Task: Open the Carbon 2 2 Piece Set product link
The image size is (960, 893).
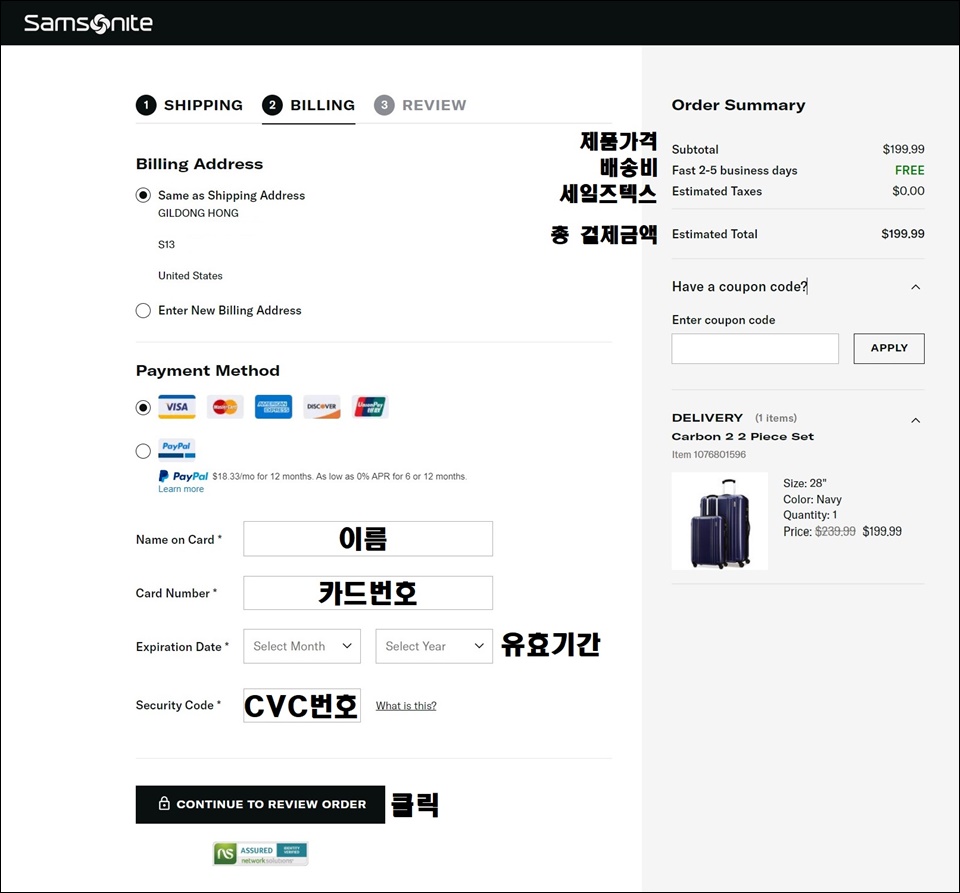Action: (x=743, y=436)
